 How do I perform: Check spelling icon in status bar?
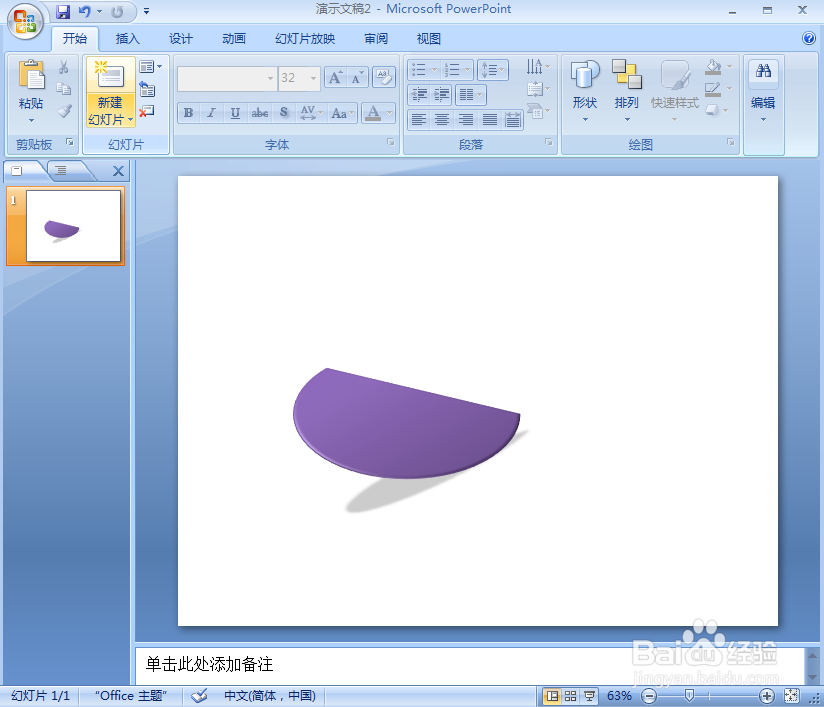point(200,695)
